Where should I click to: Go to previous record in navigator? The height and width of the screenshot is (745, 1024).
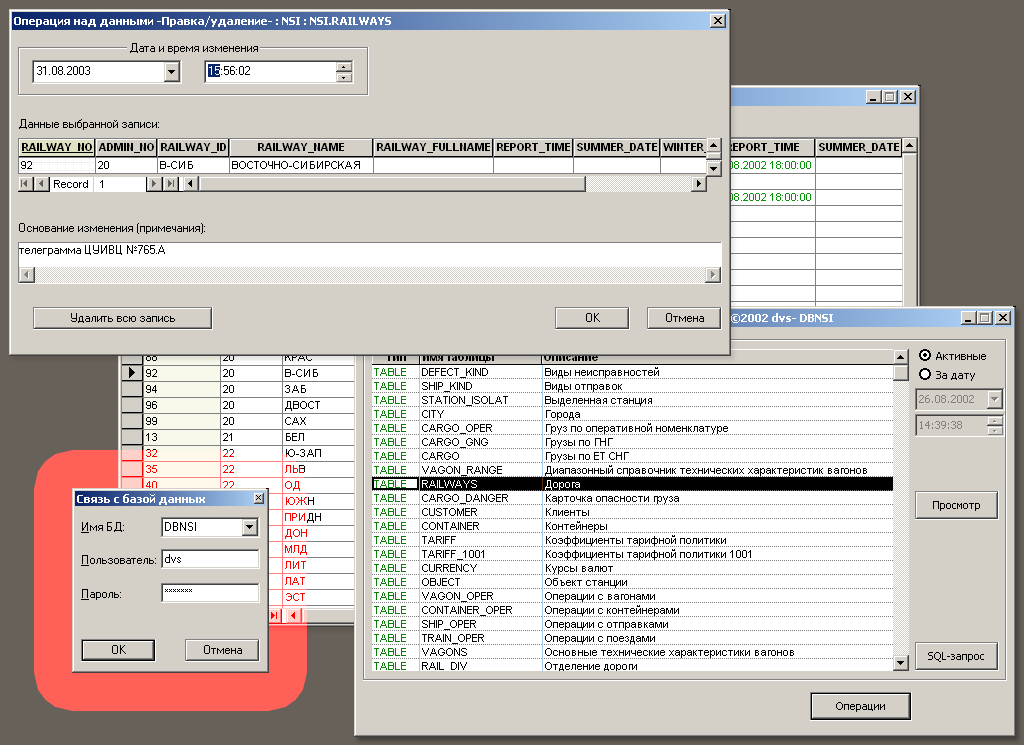pyautogui.click(x=41, y=184)
